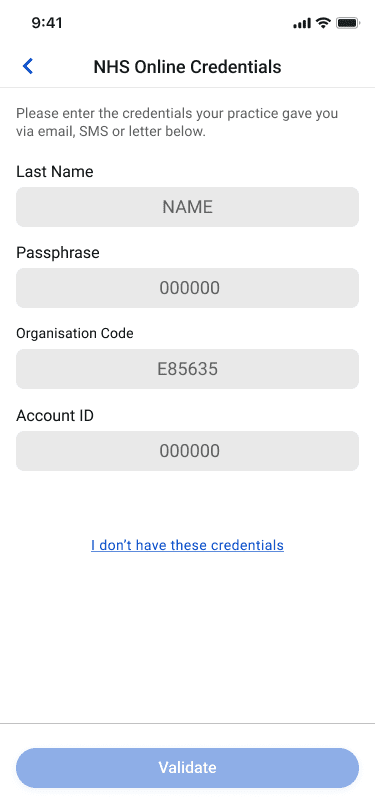Image resolution: width=375 pixels, height=812 pixels.
Task: Focus the Passphrase input field
Action: 188,288
